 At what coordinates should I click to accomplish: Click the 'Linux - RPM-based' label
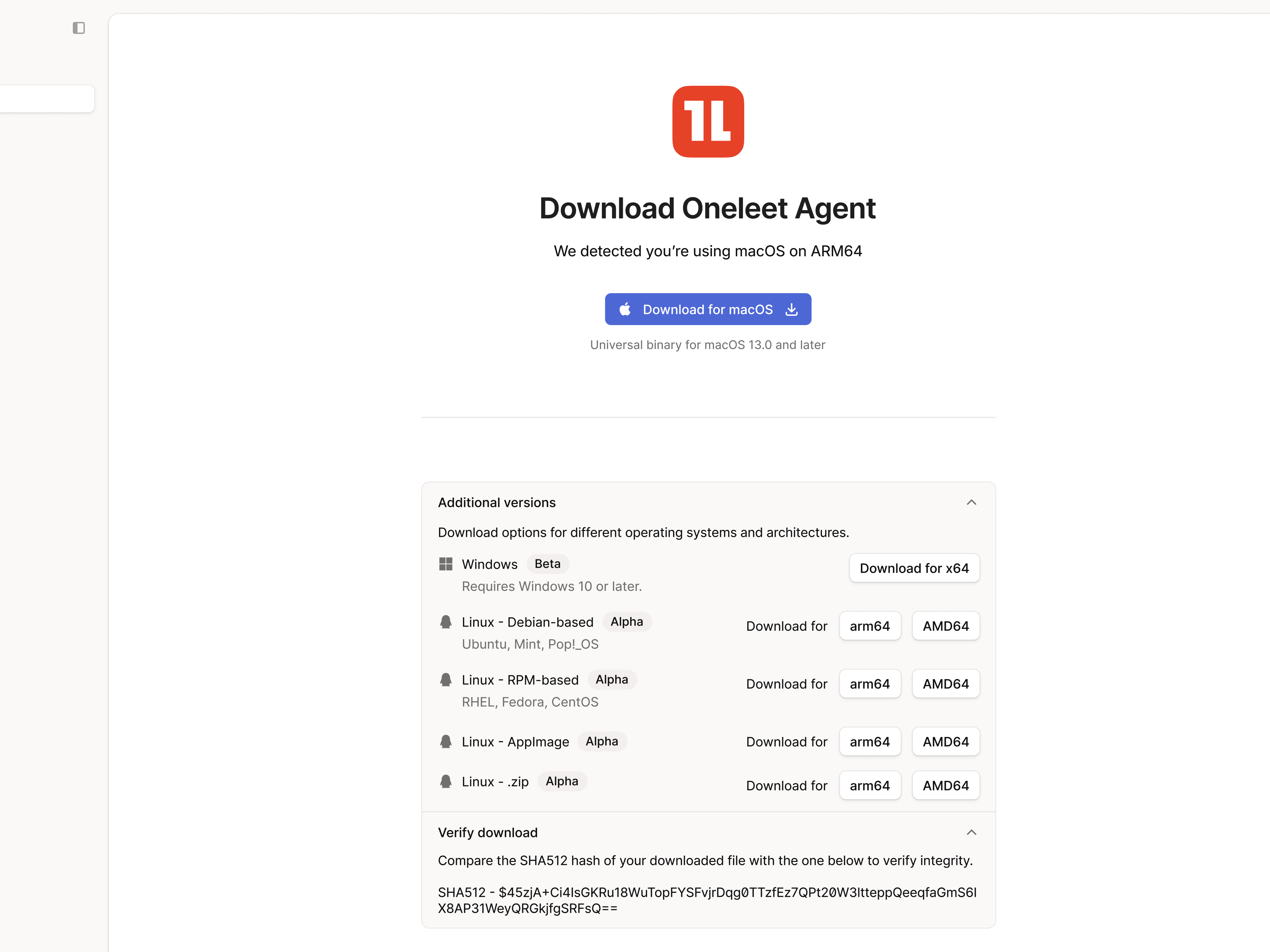click(520, 680)
